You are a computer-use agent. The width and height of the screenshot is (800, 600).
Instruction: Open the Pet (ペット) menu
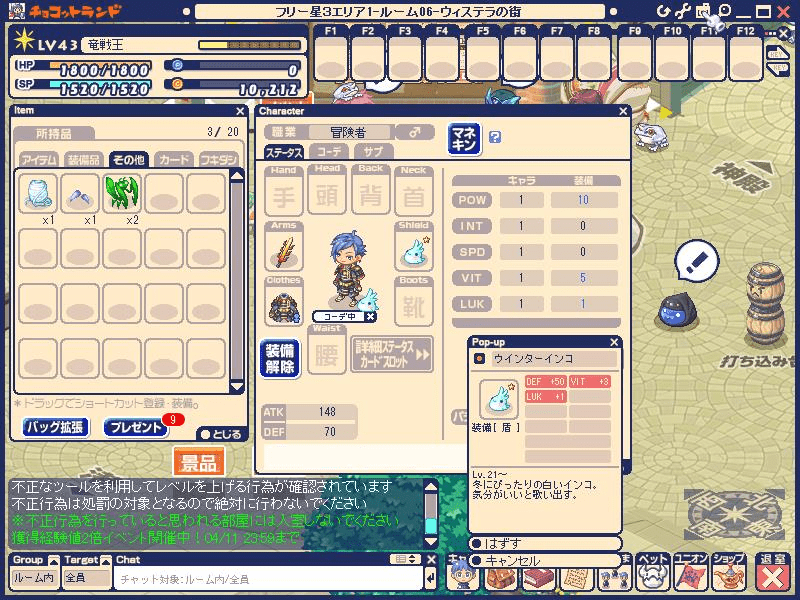(652, 572)
